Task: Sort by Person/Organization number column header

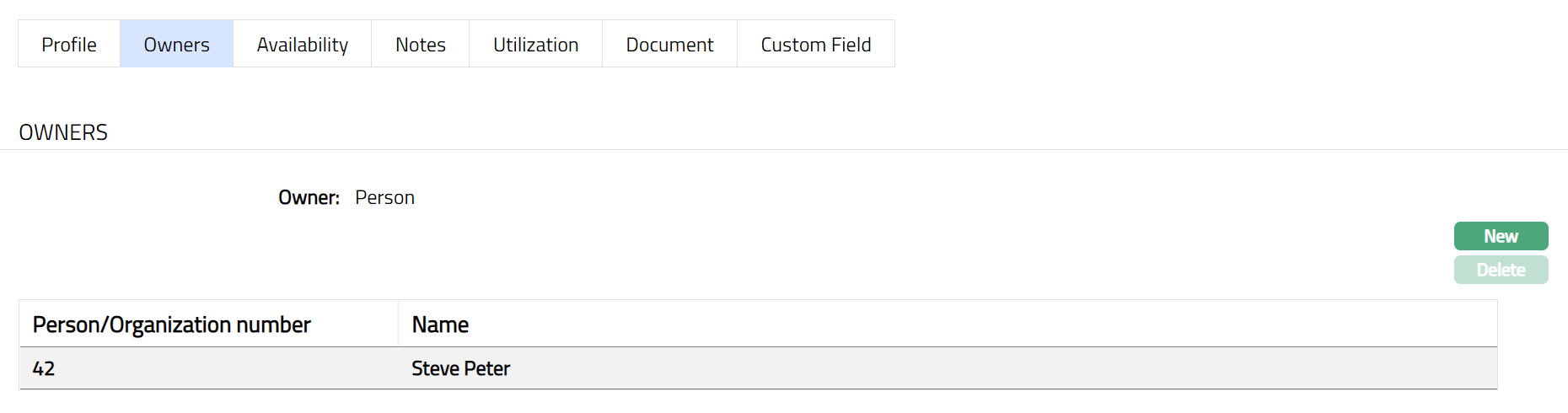Action: click(171, 324)
